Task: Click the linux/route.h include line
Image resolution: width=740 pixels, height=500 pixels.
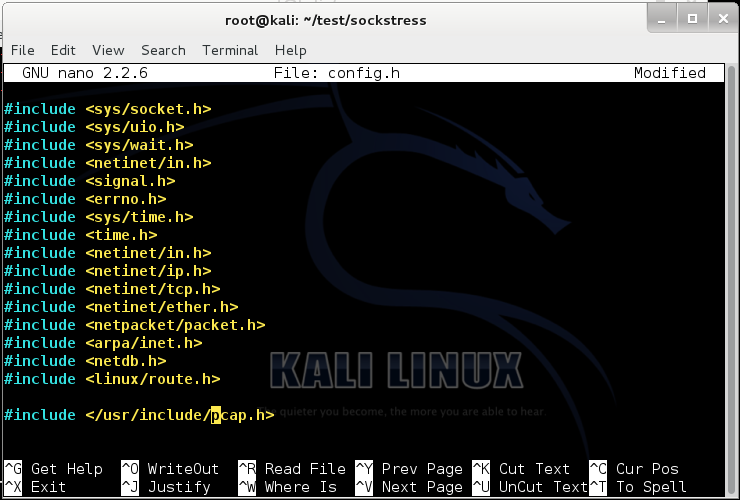Action: [112, 379]
